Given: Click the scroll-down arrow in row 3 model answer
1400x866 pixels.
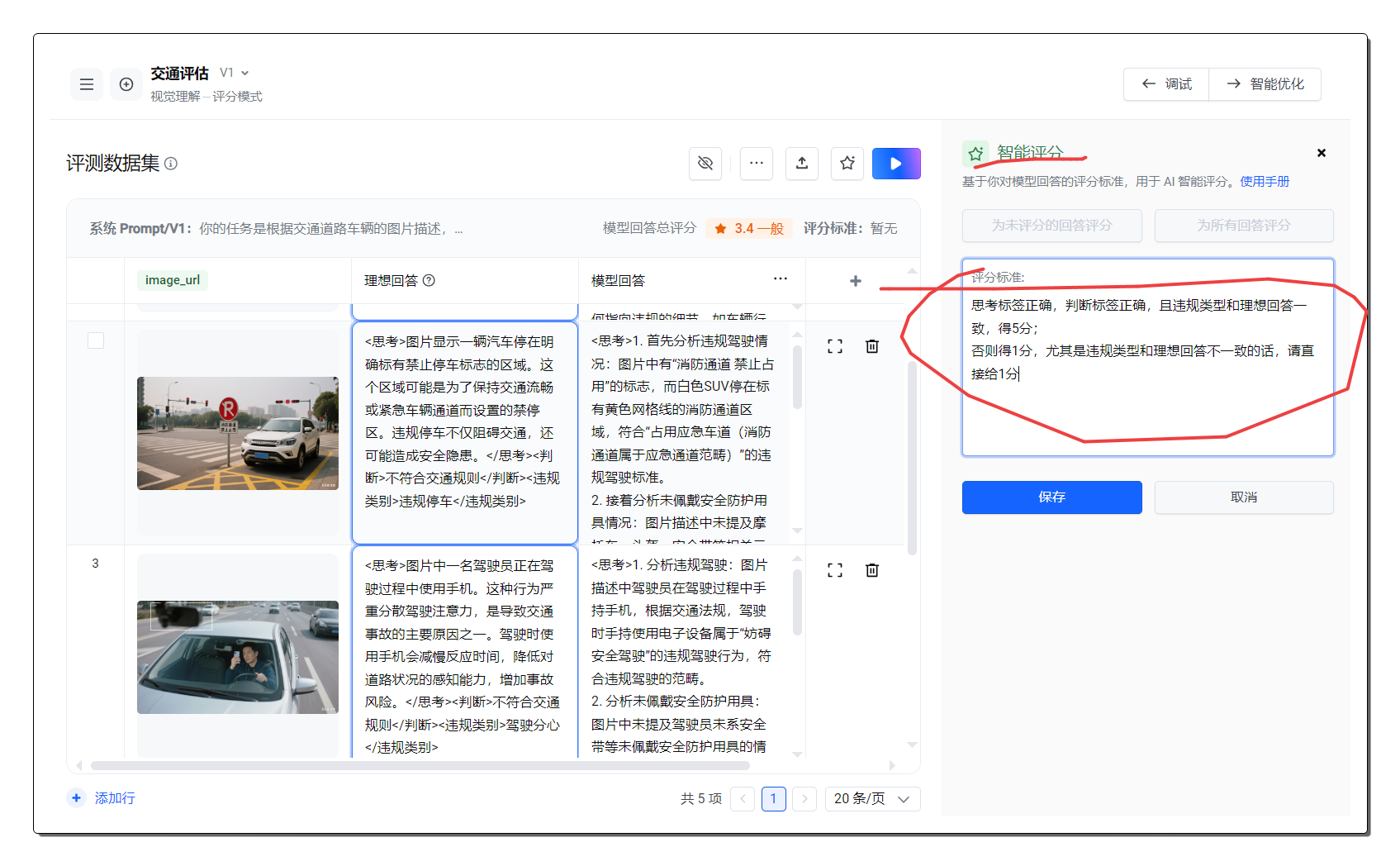Looking at the screenshot, I should pyautogui.click(x=797, y=754).
